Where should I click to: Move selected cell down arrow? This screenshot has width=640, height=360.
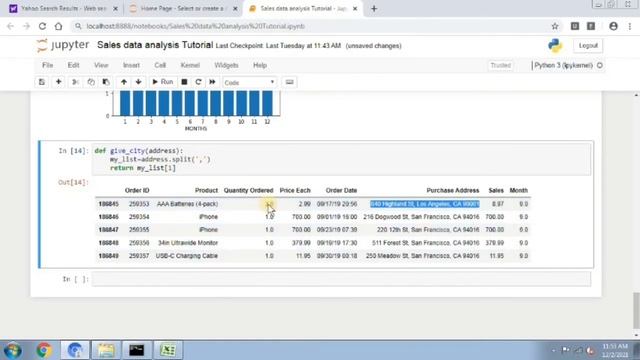(138, 82)
